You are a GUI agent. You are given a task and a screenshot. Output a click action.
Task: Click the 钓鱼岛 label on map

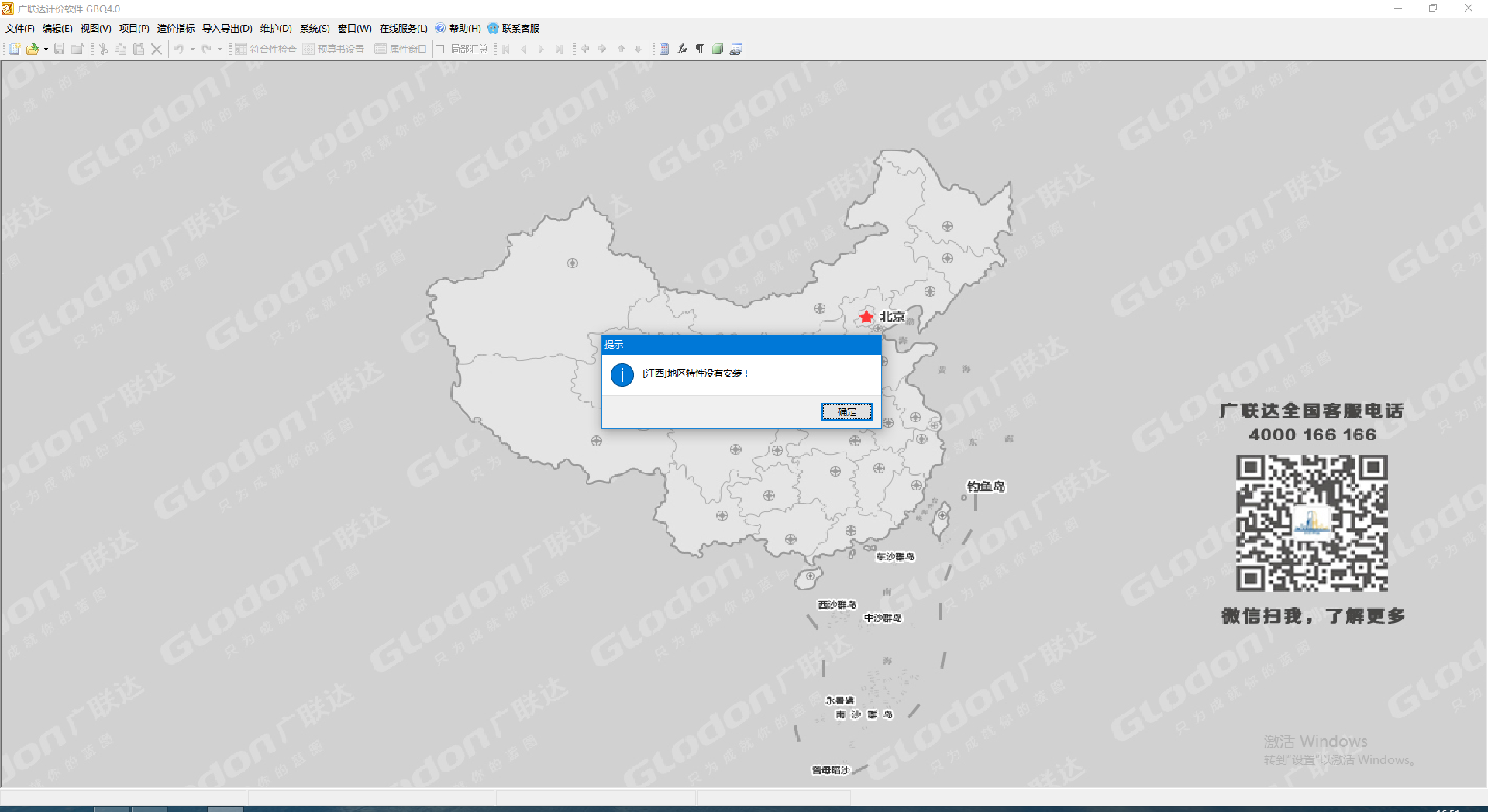[986, 487]
